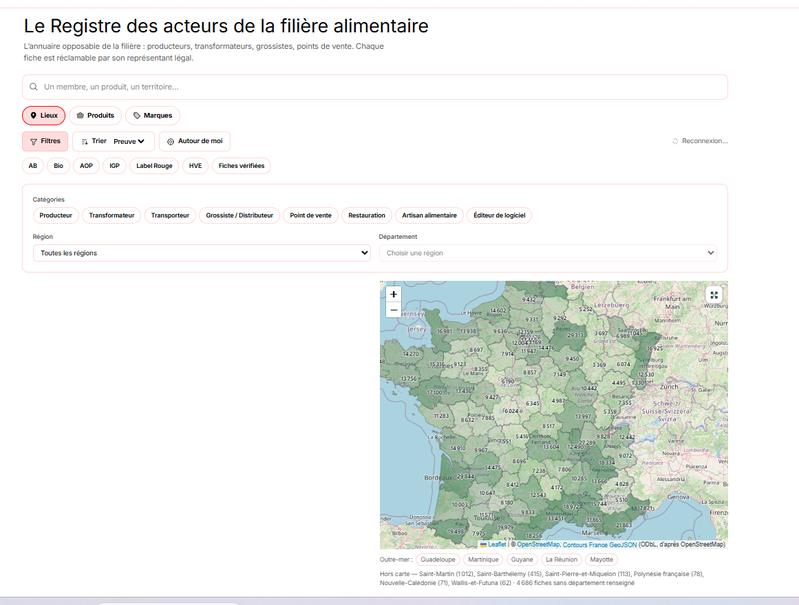The height and width of the screenshot is (605, 799).
Task: Switch to the Produits tab
Action: pyautogui.click(x=95, y=116)
